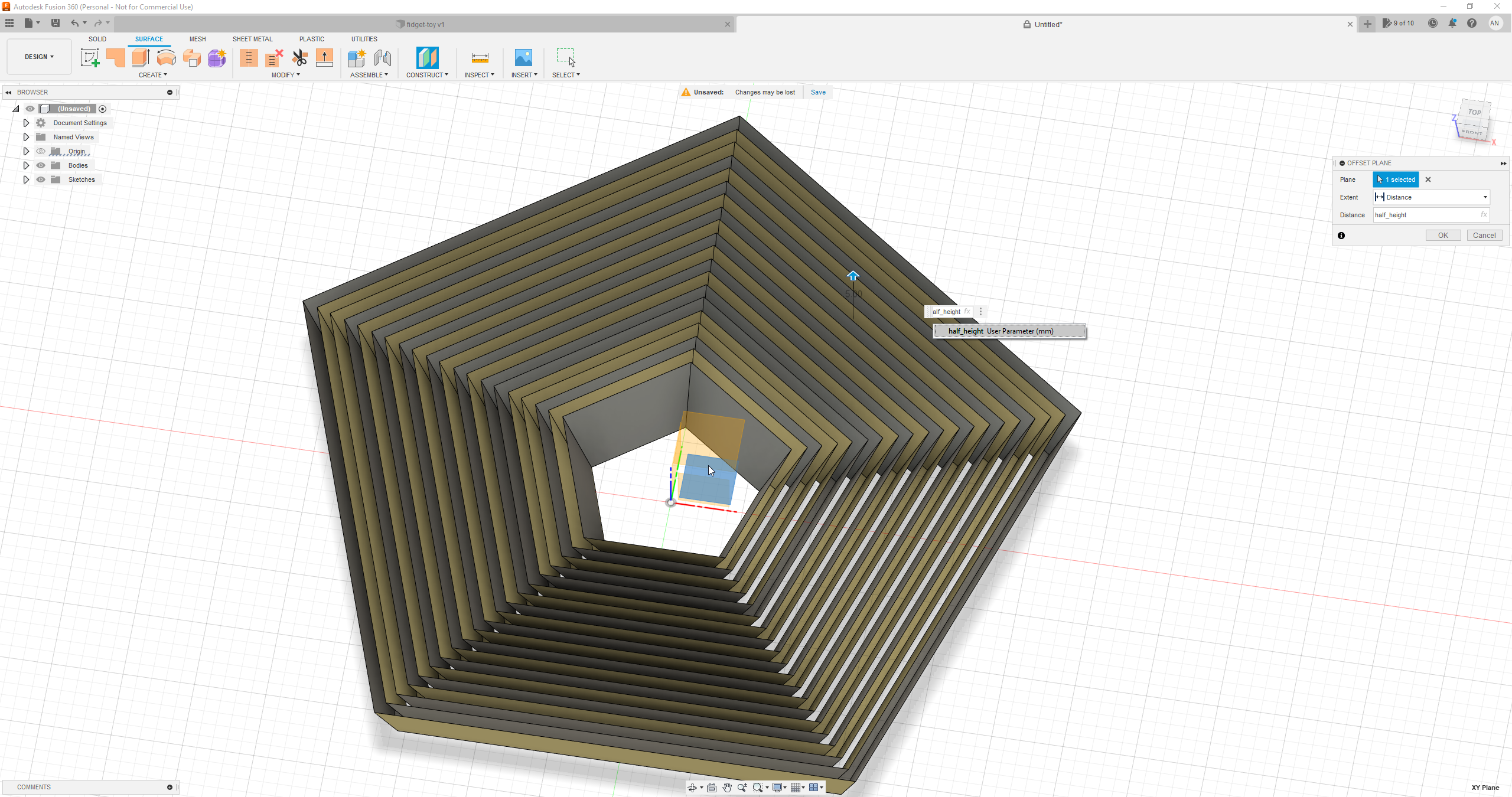Hide the Bodies folder visibility
This screenshot has width=1512, height=797.
40,165
